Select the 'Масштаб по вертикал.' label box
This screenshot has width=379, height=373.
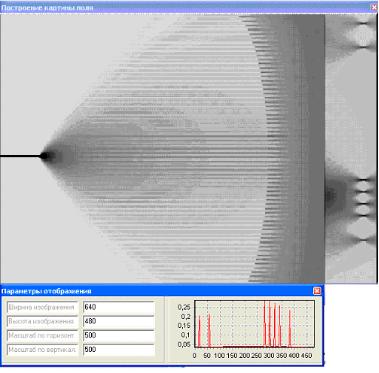tap(42, 350)
